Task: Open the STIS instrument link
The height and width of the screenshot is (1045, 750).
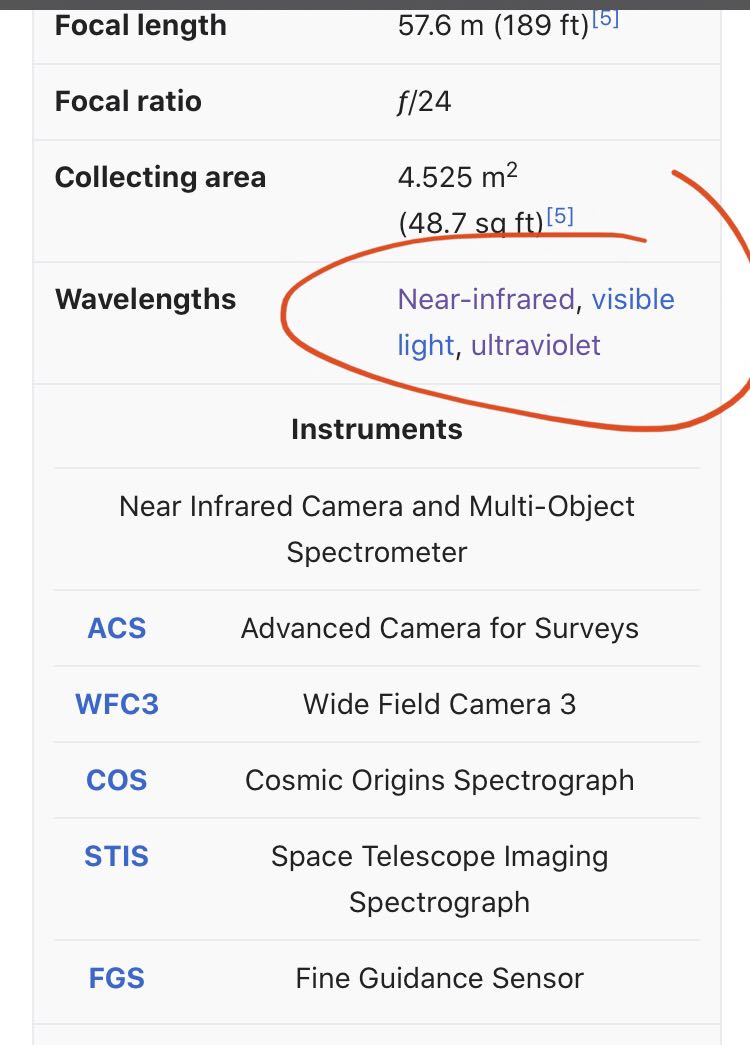Action: pyautogui.click(x=117, y=856)
